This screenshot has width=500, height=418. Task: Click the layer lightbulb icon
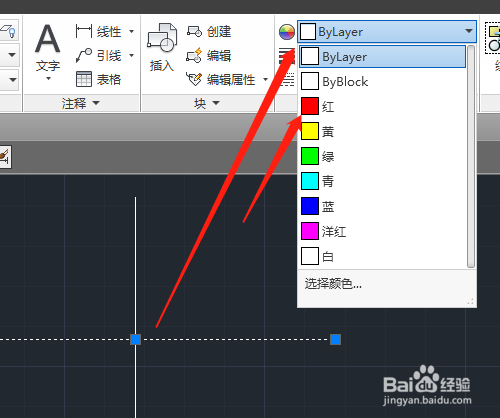pyautogui.click(x=8, y=31)
